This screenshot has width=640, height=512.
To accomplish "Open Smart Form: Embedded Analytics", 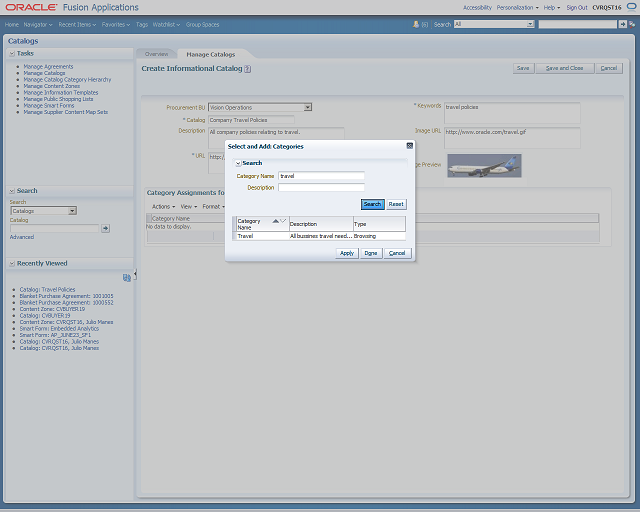I will coord(59,329).
